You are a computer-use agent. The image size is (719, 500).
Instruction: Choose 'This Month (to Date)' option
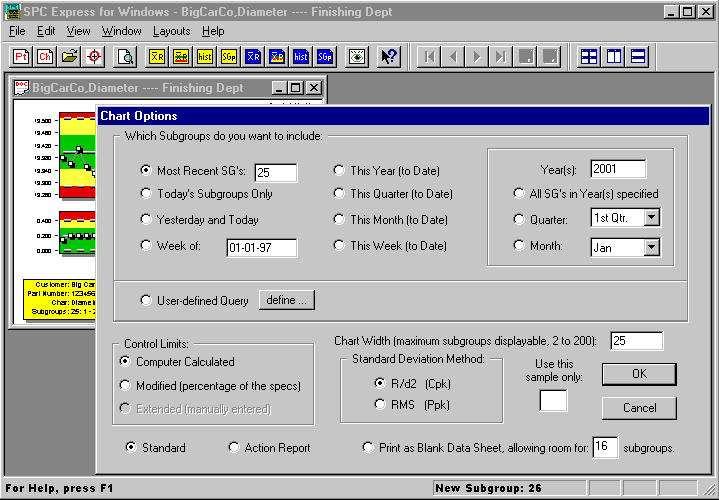pyautogui.click(x=340, y=220)
